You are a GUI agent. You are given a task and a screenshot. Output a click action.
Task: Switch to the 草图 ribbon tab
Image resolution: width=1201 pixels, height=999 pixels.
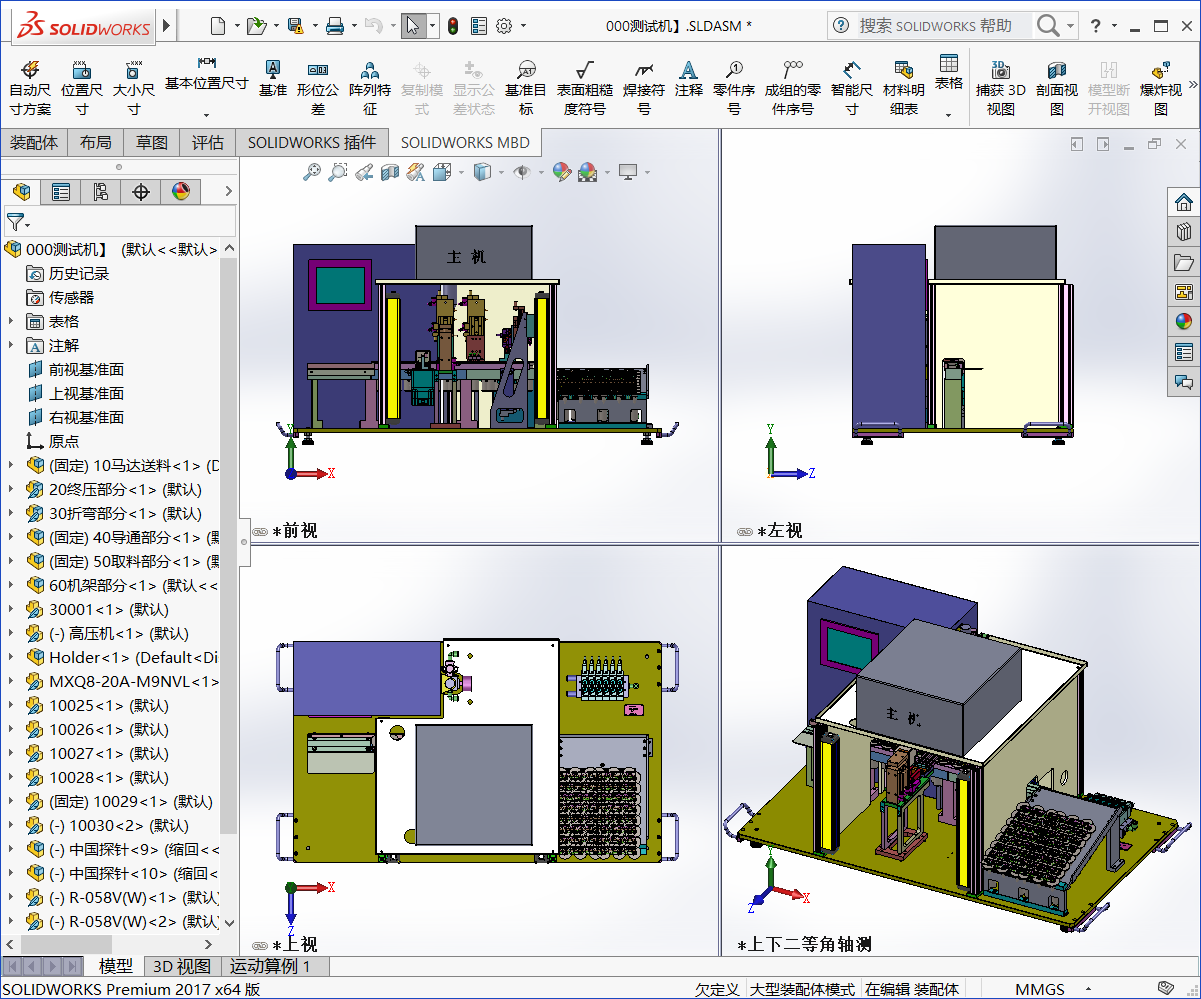pyautogui.click(x=152, y=142)
